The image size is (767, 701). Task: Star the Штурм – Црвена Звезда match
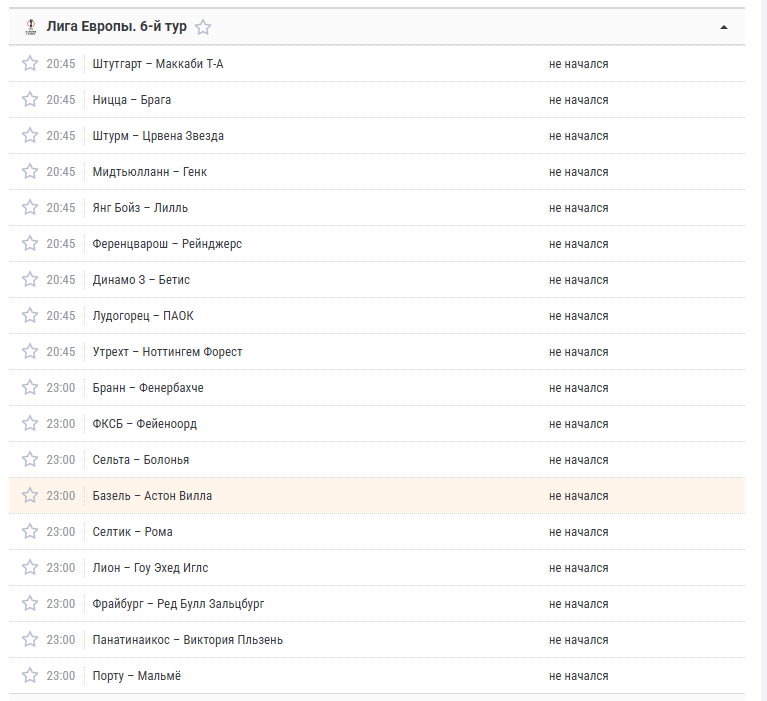[30, 136]
